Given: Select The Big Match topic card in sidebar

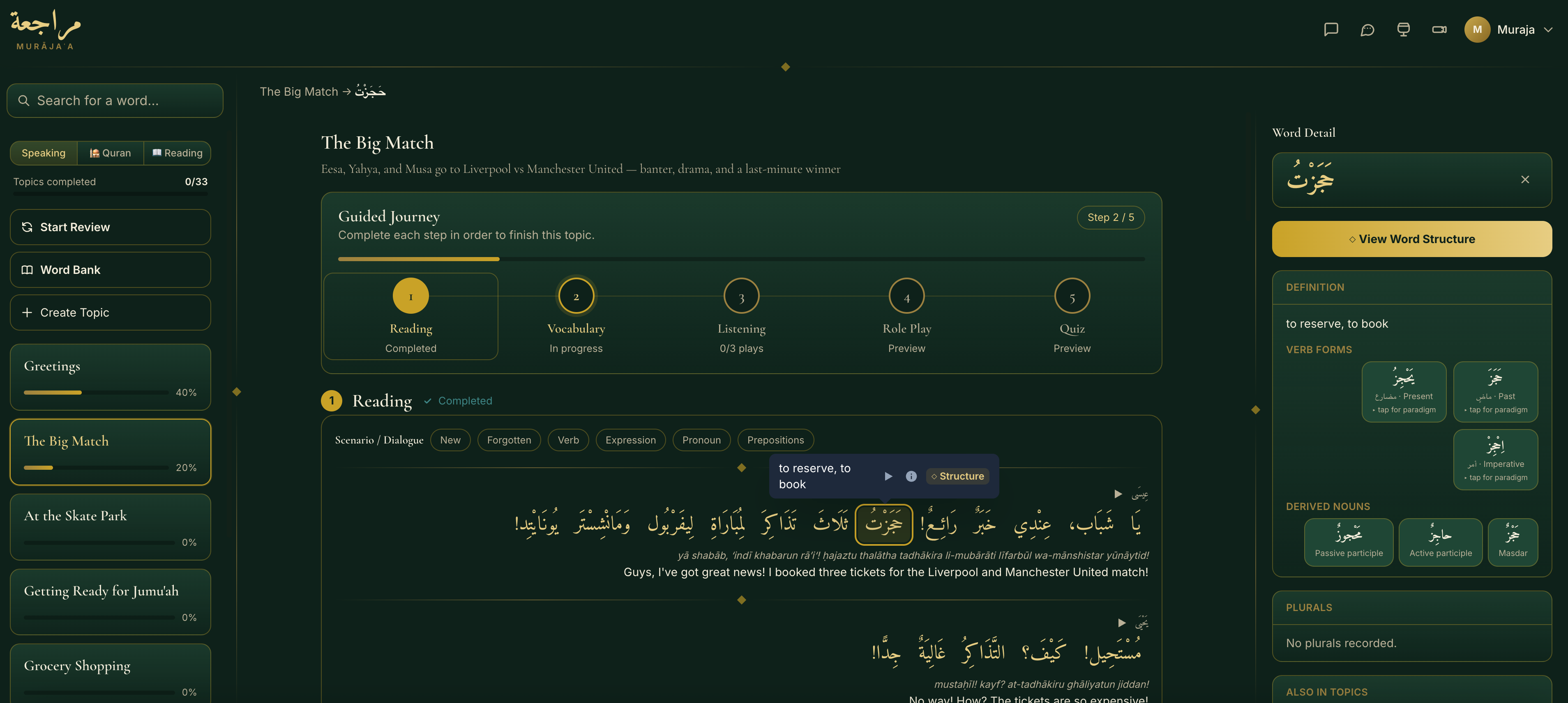Looking at the screenshot, I should coord(110,452).
